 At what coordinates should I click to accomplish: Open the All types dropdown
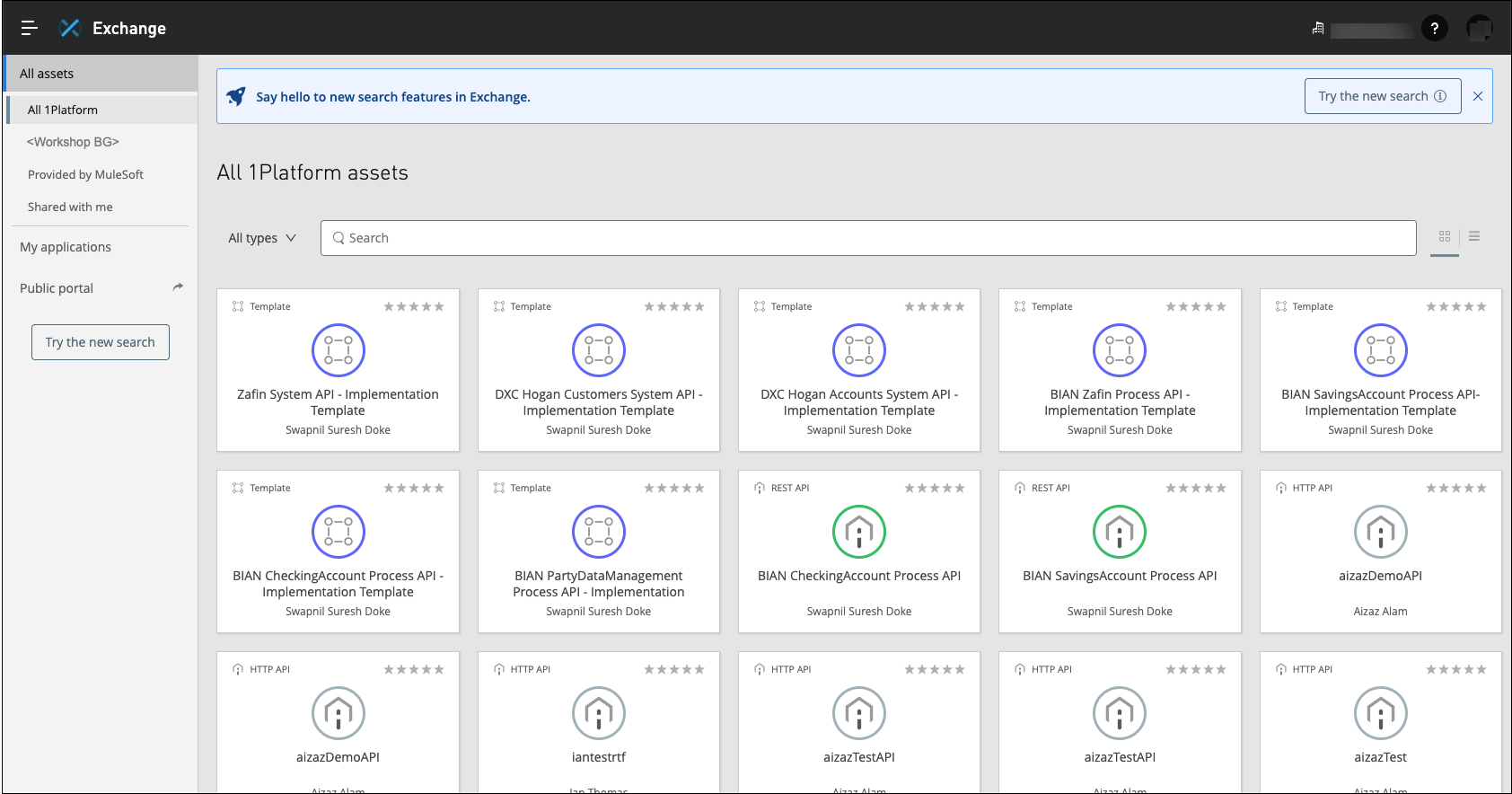(x=261, y=238)
